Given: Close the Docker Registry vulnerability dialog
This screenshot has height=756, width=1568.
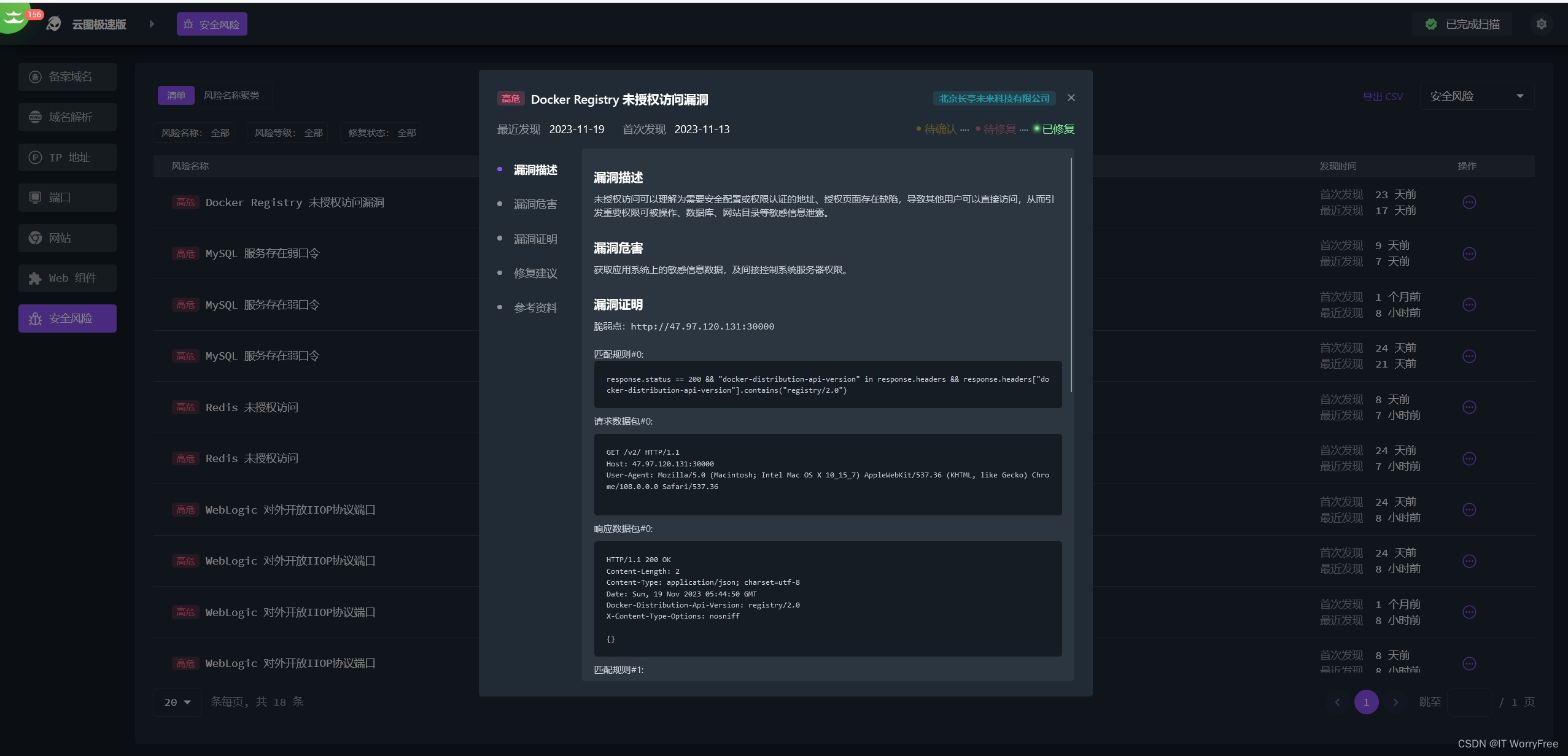Looking at the screenshot, I should click(x=1071, y=98).
